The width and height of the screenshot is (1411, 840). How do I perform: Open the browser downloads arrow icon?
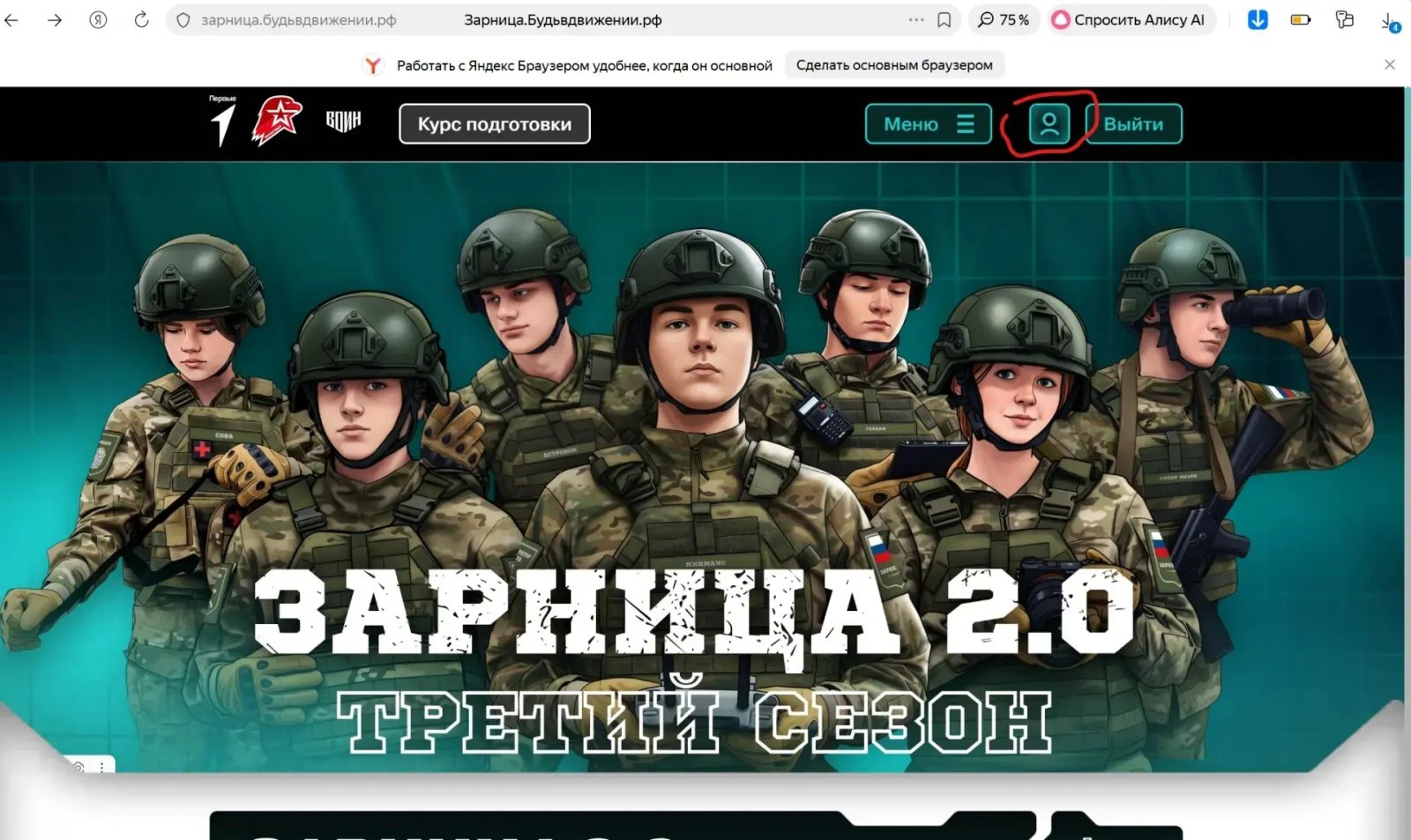[1389, 21]
